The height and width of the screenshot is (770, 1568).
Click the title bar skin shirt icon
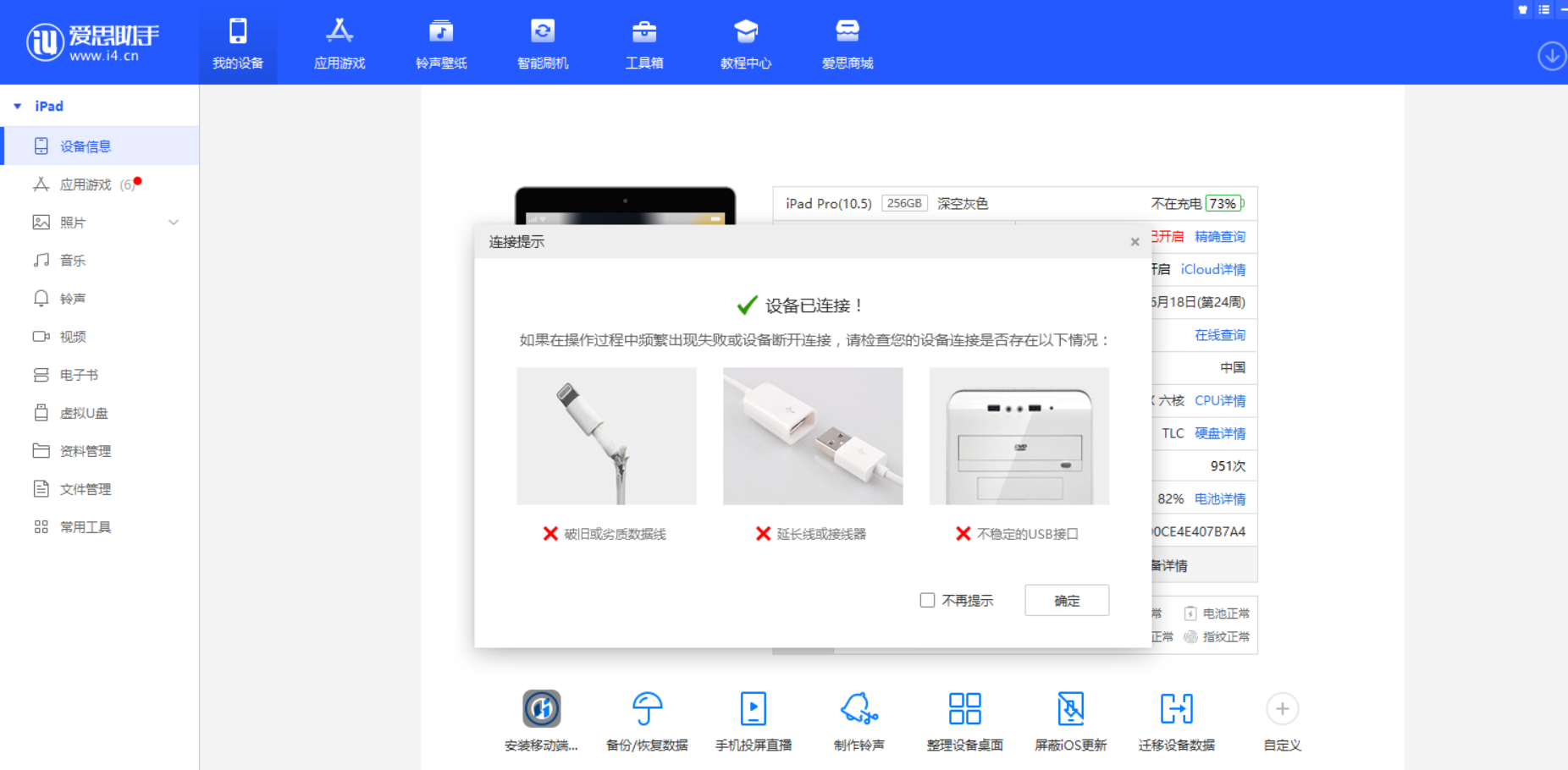click(1522, 9)
